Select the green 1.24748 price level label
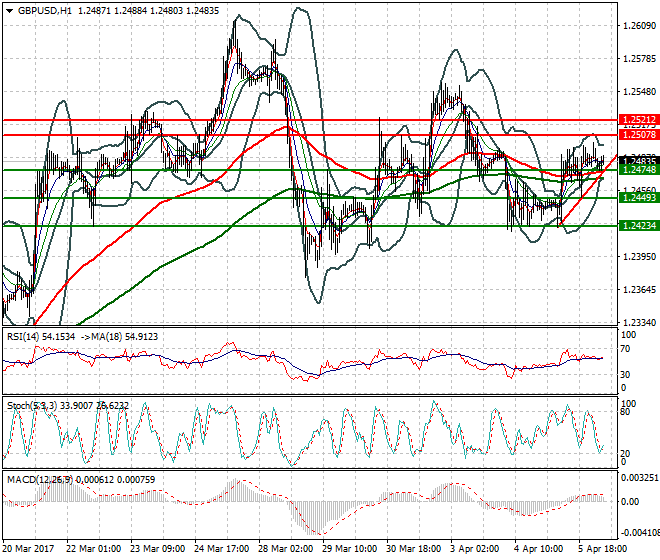Screen dimensions: 660x560 [639, 170]
